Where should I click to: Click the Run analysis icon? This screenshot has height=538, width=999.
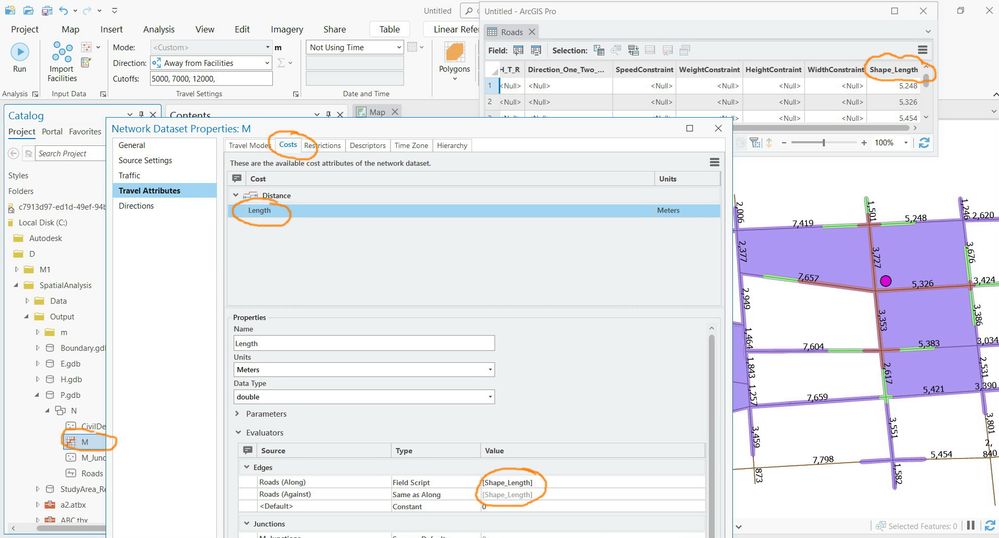[19, 52]
